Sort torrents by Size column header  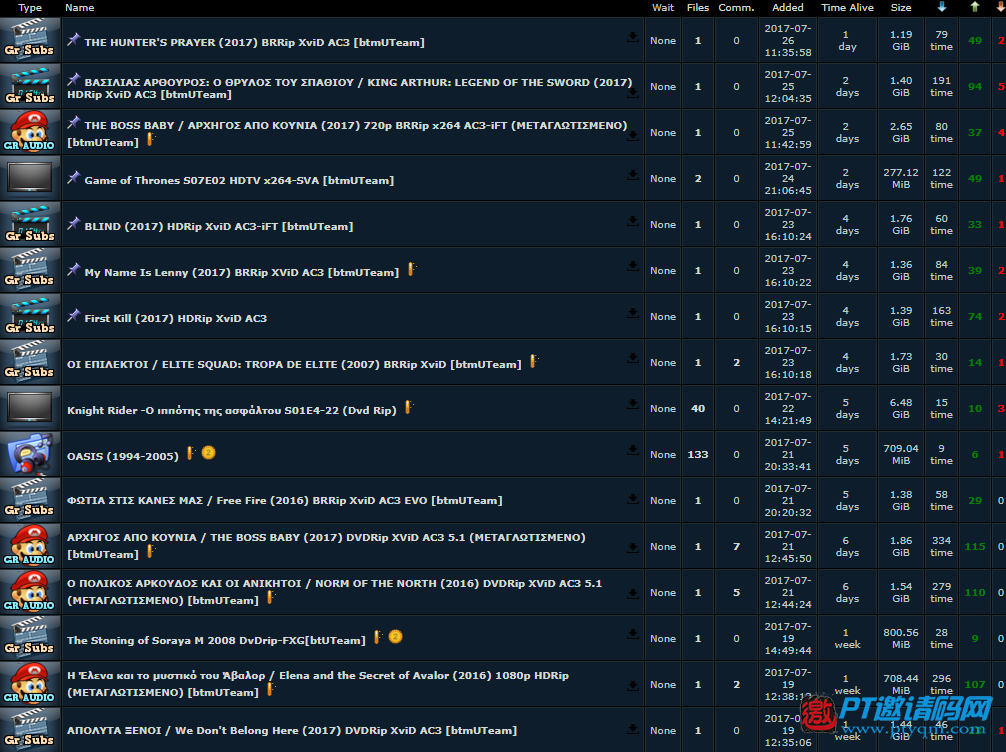(901, 8)
